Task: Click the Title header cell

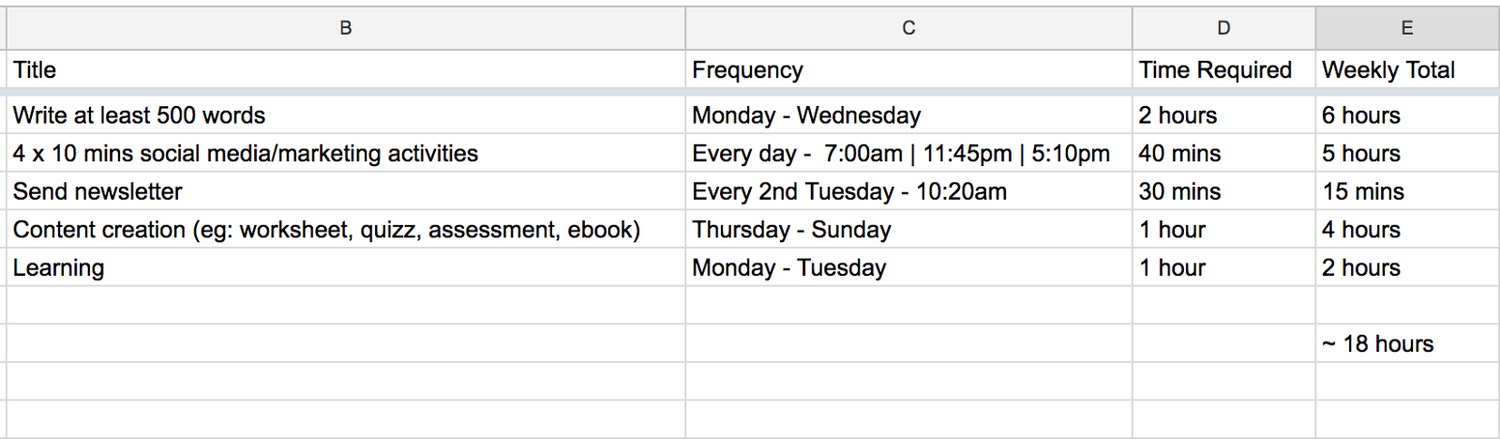Action: 346,70
